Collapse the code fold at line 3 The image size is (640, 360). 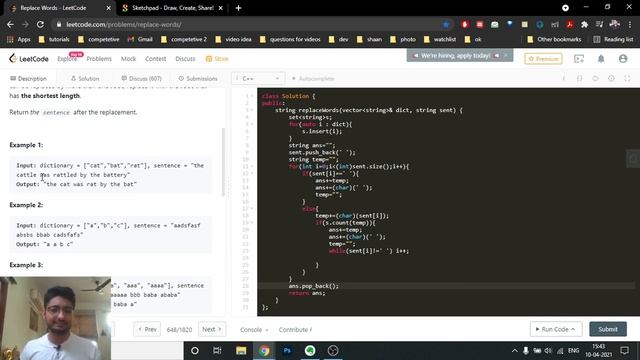(x=252, y=110)
